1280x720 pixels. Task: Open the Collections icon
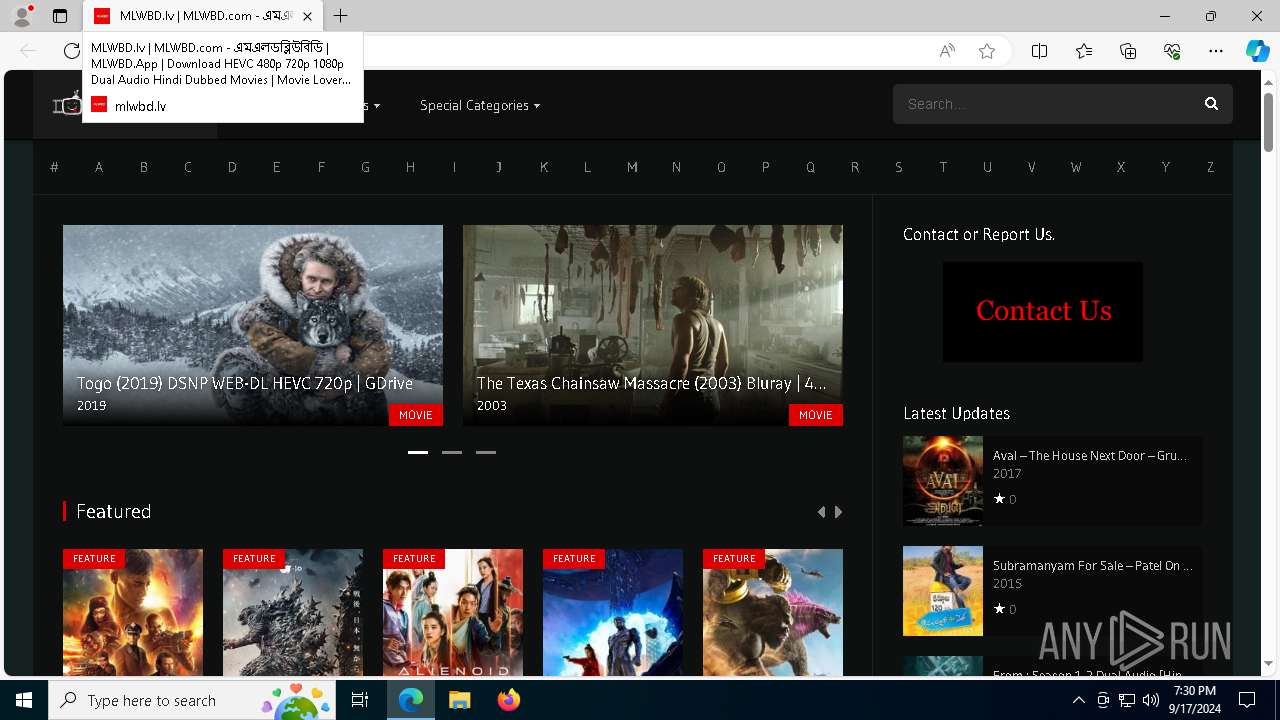[x=1128, y=51]
